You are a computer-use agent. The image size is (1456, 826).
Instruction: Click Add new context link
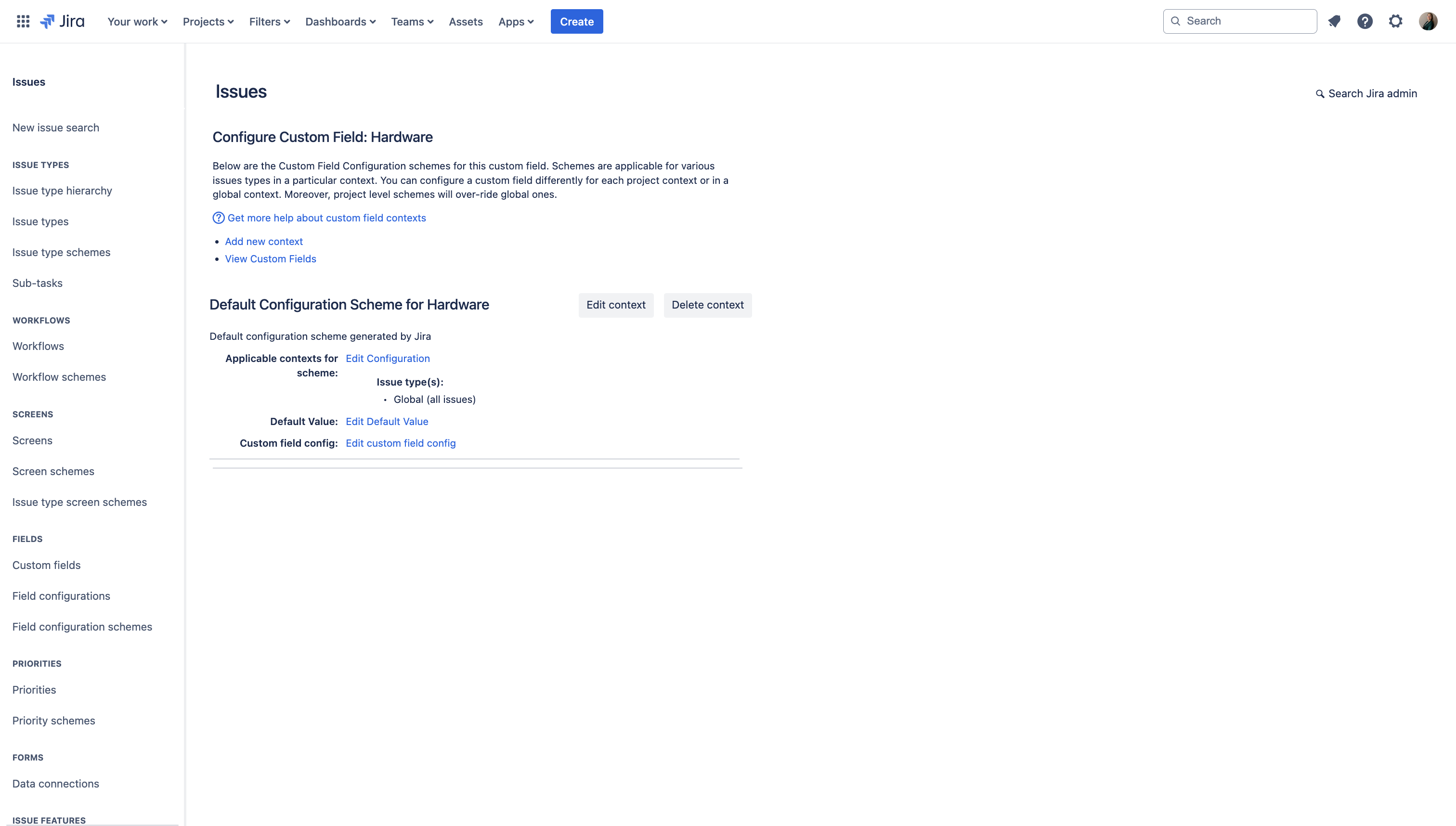point(264,241)
